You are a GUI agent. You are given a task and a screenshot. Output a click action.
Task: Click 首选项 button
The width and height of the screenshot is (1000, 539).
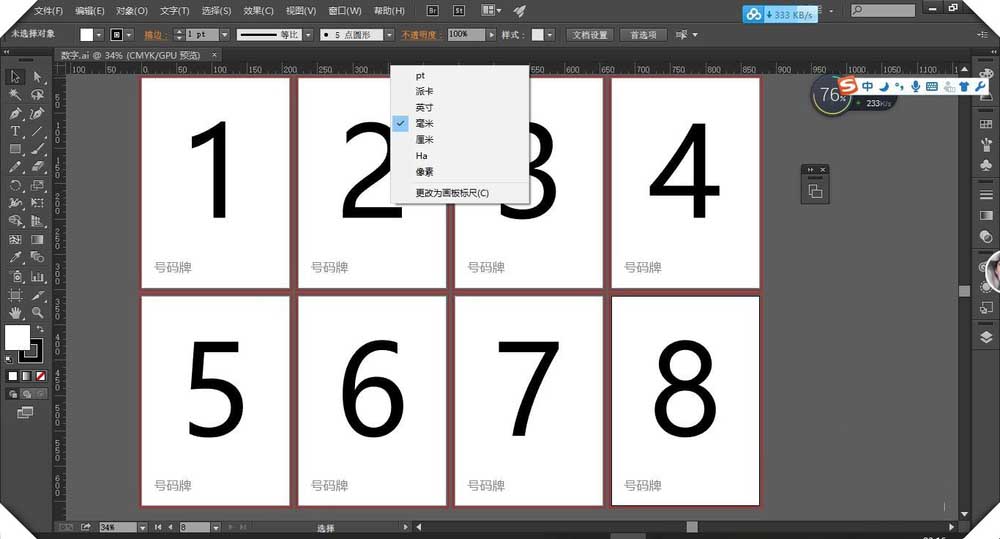click(x=643, y=34)
